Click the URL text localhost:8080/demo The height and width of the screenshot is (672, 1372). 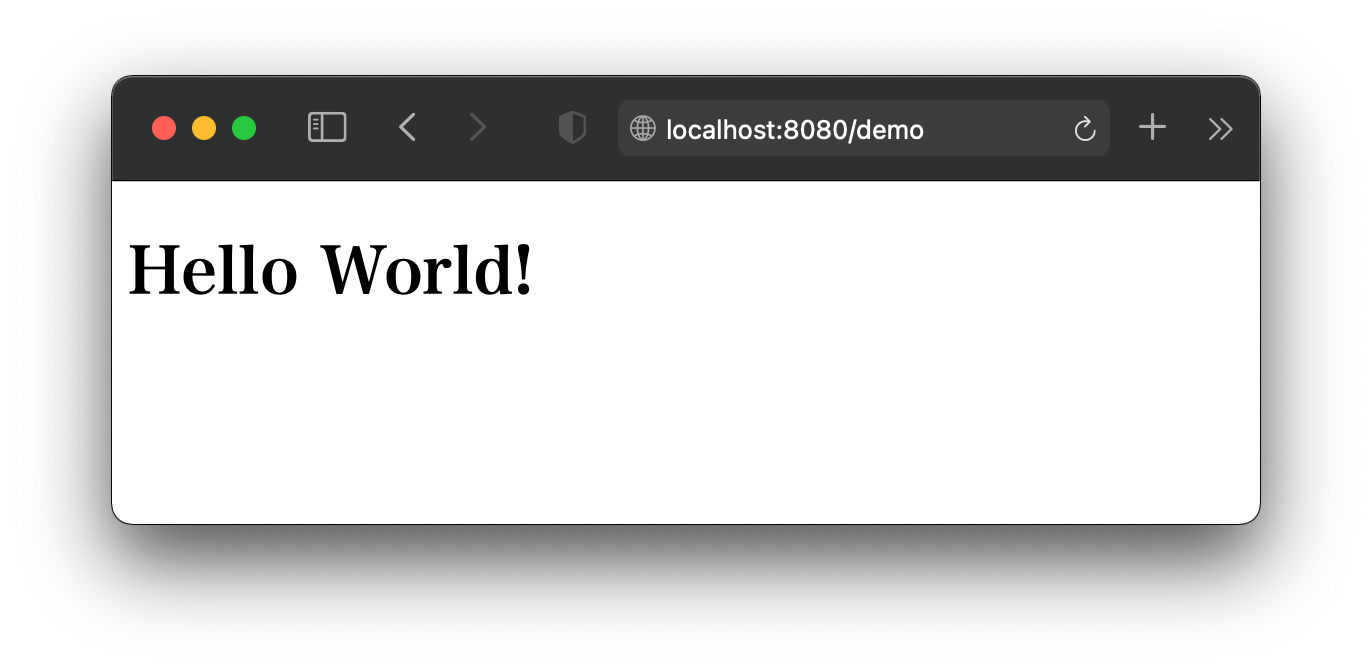tap(795, 129)
